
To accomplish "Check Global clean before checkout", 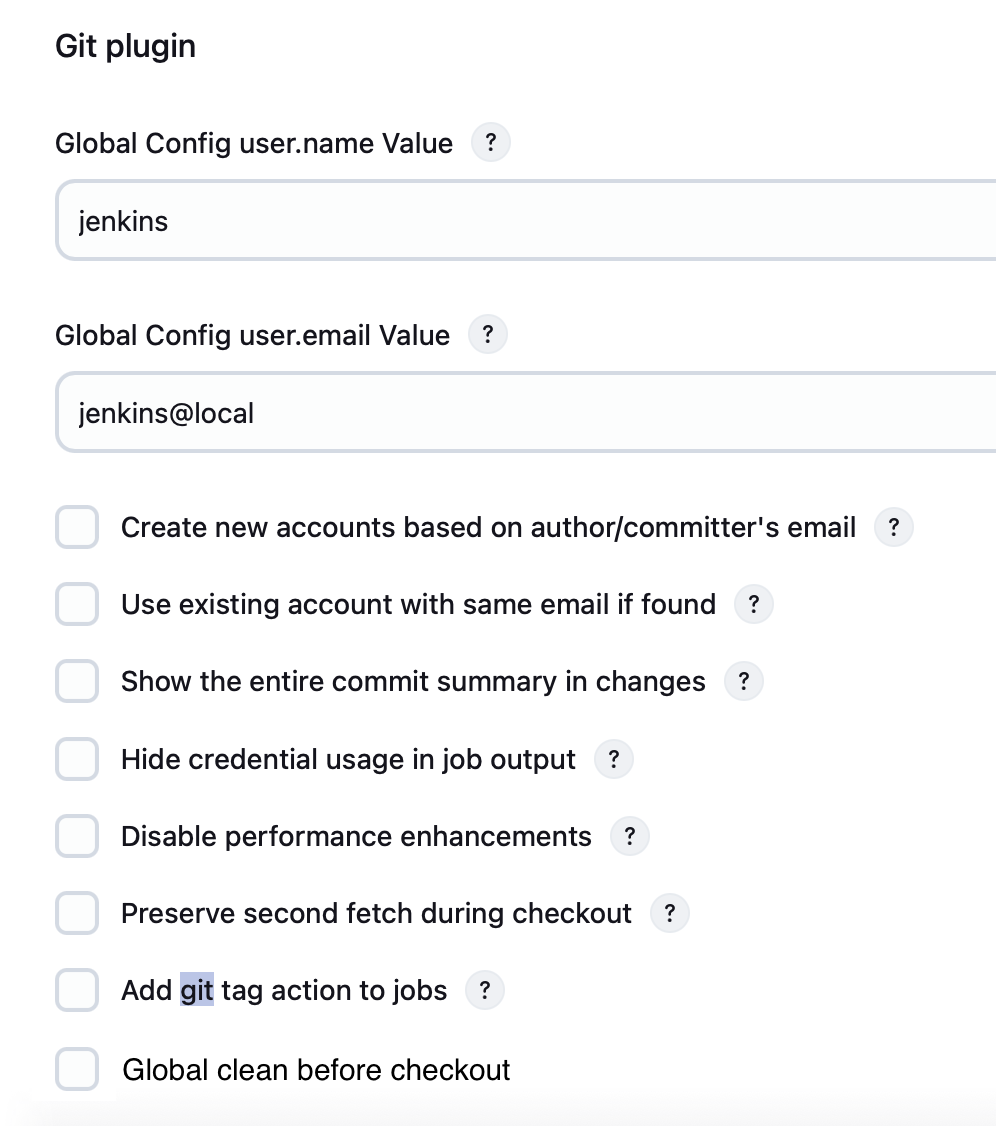I will point(77,1069).
